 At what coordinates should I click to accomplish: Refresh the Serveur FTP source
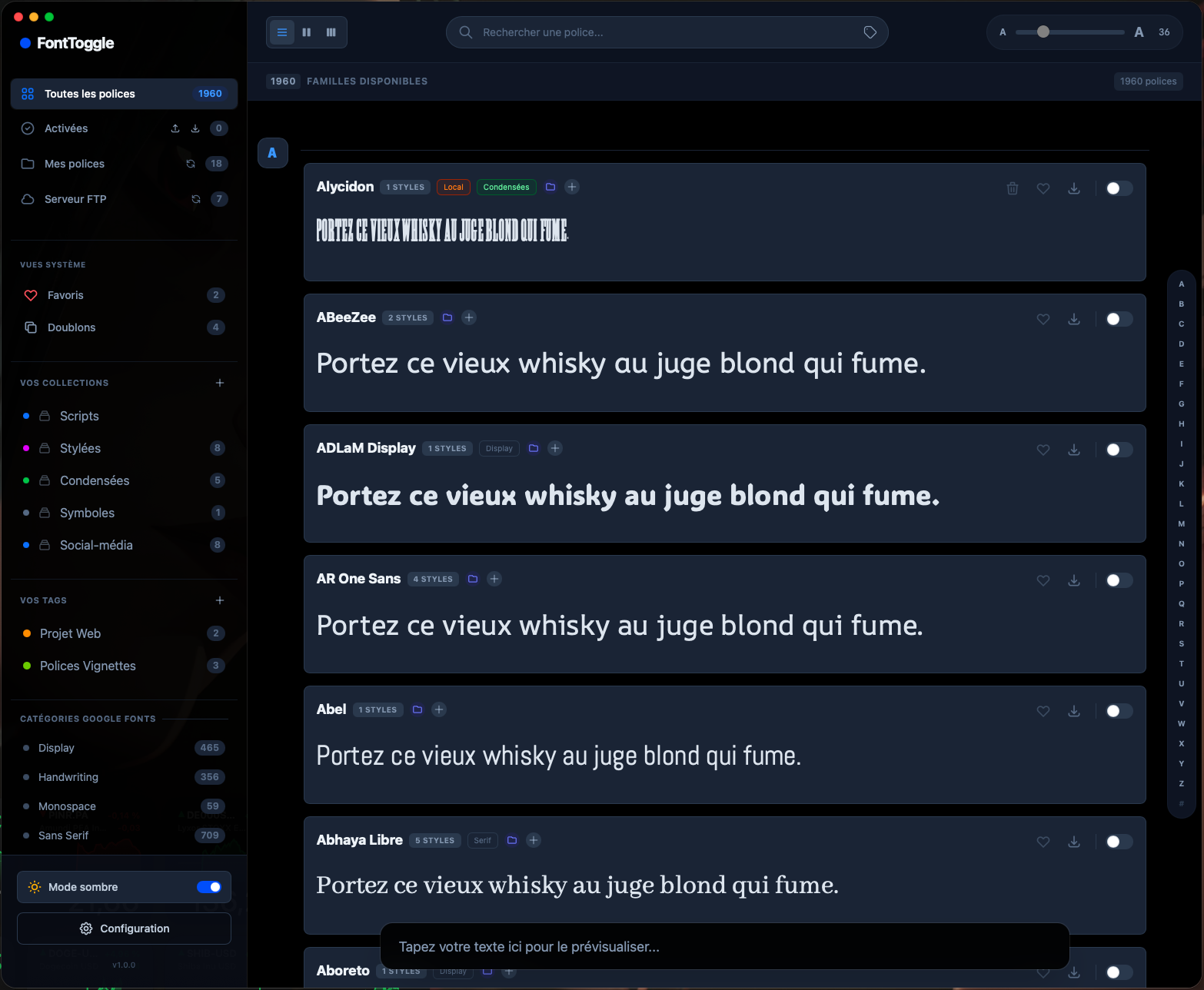click(196, 199)
